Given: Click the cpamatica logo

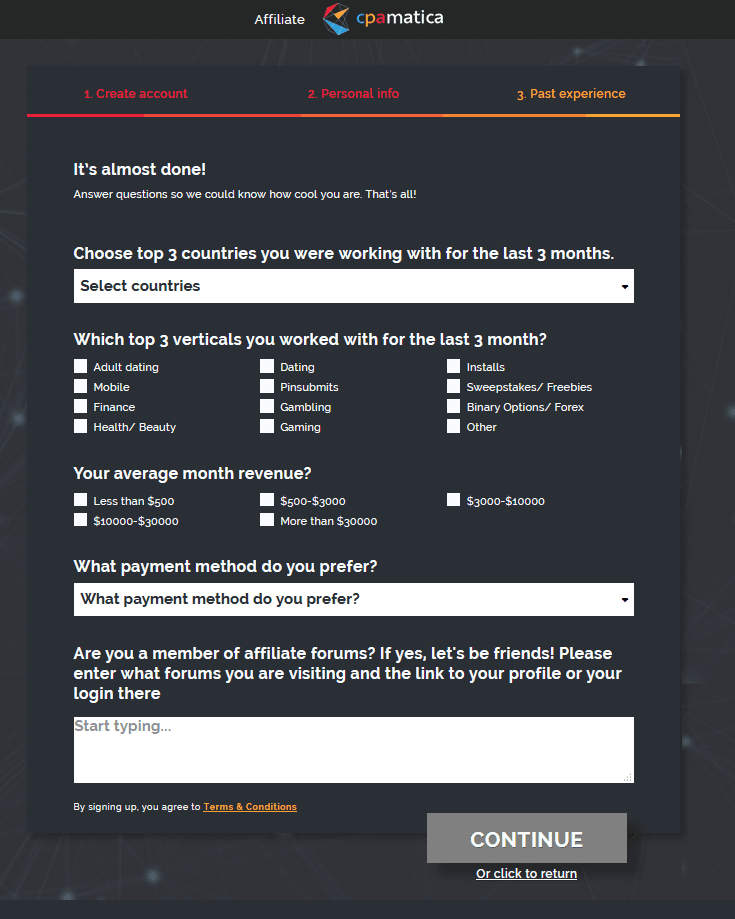Looking at the screenshot, I should (383, 18).
